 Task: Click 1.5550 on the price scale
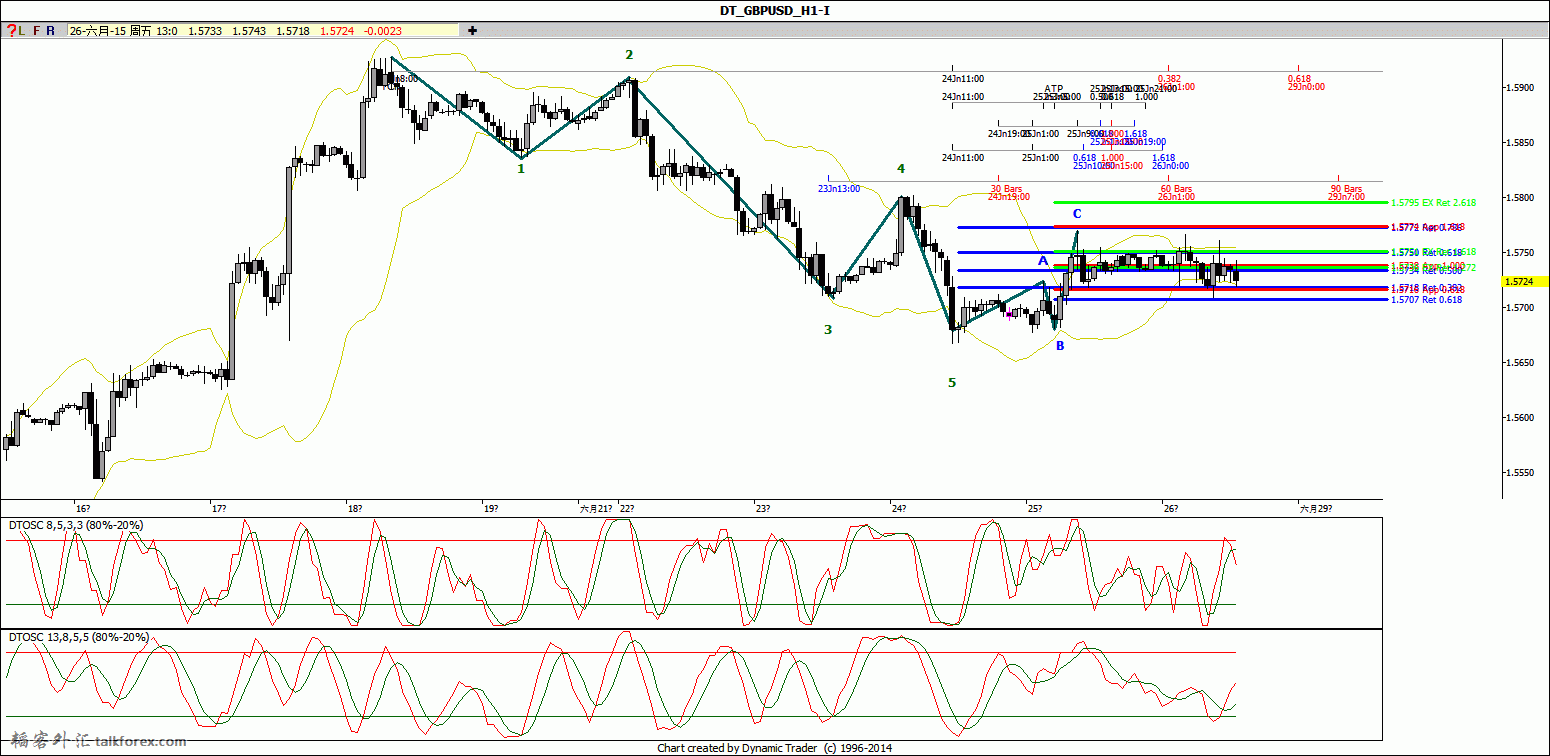coord(1520,472)
